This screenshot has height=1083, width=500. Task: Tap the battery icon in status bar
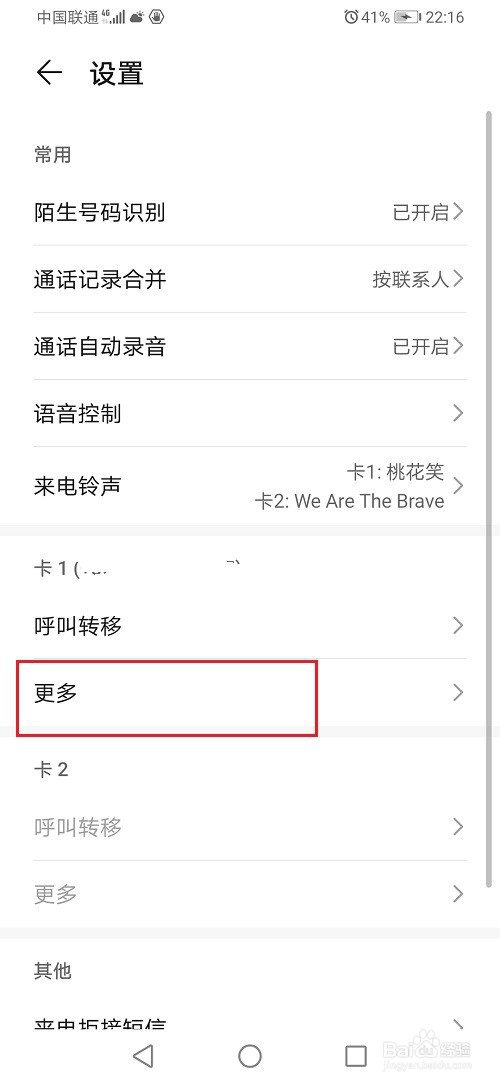coord(407,17)
